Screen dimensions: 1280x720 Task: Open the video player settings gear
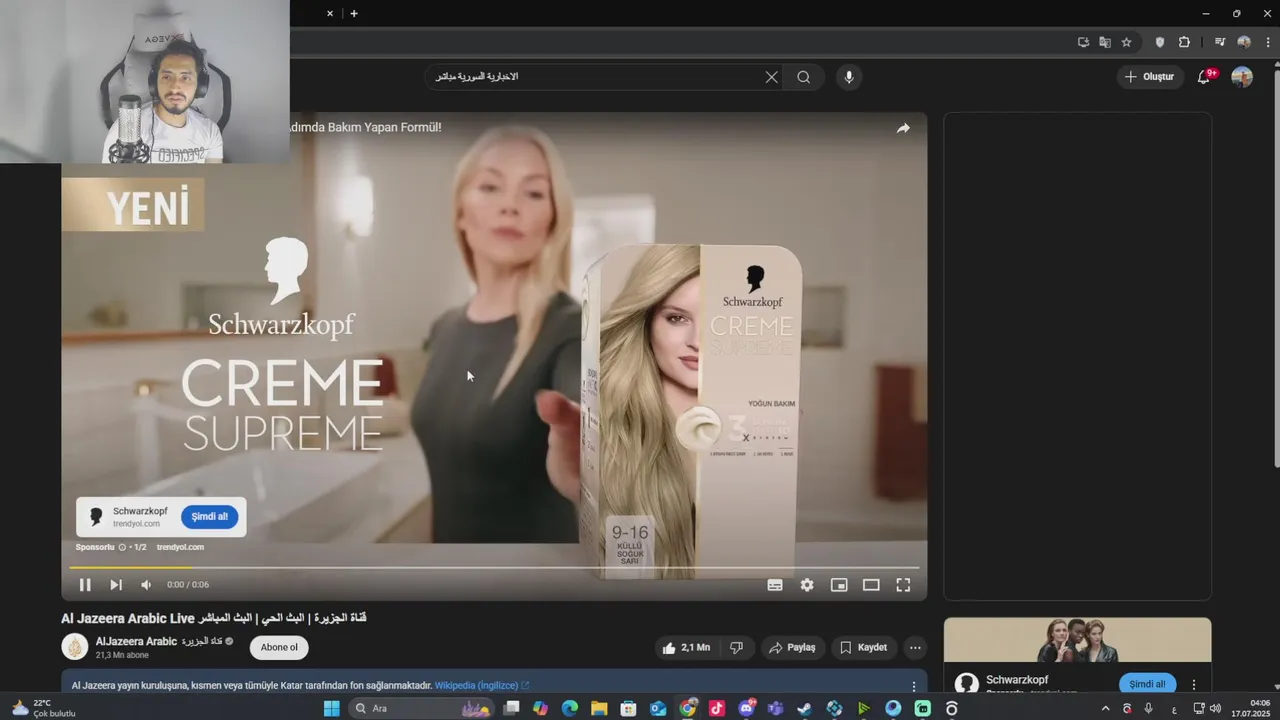coord(807,585)
